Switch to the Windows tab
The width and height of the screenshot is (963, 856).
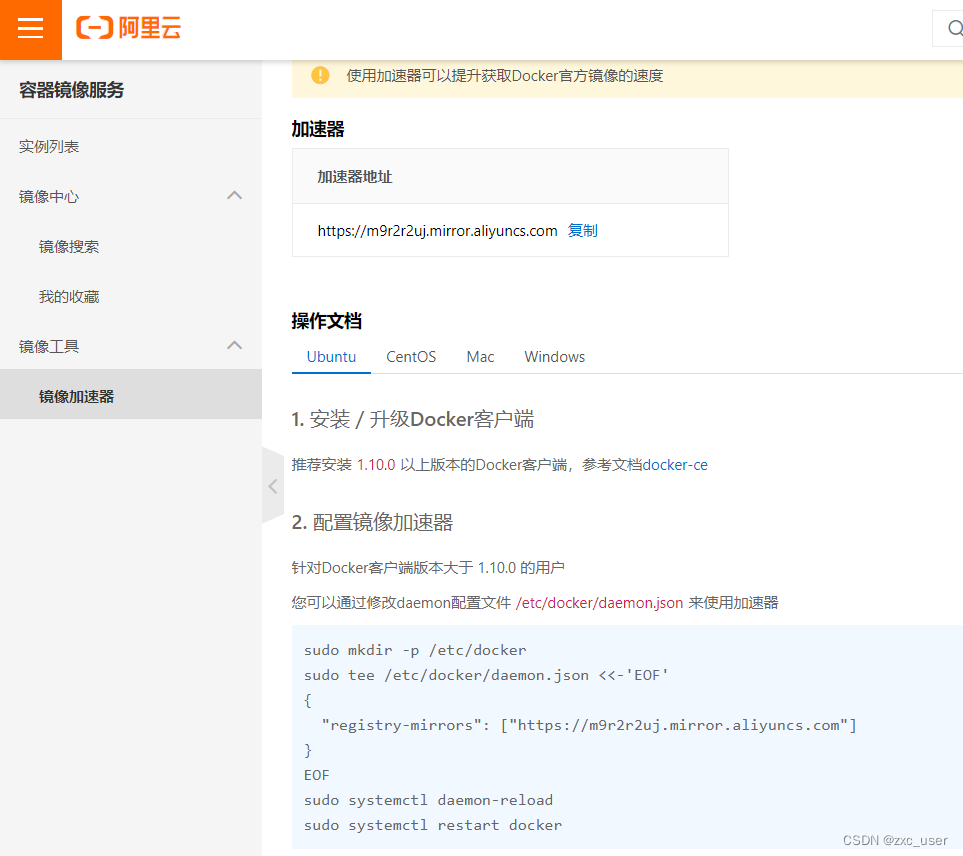pyautogui.click(x=555, y=357)
